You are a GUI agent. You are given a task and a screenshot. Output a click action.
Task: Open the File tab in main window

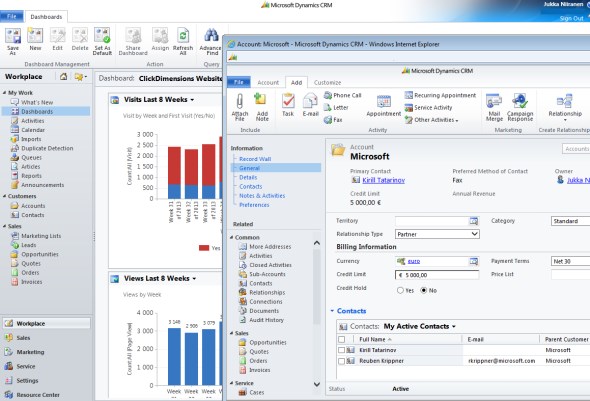pos(12,16)
